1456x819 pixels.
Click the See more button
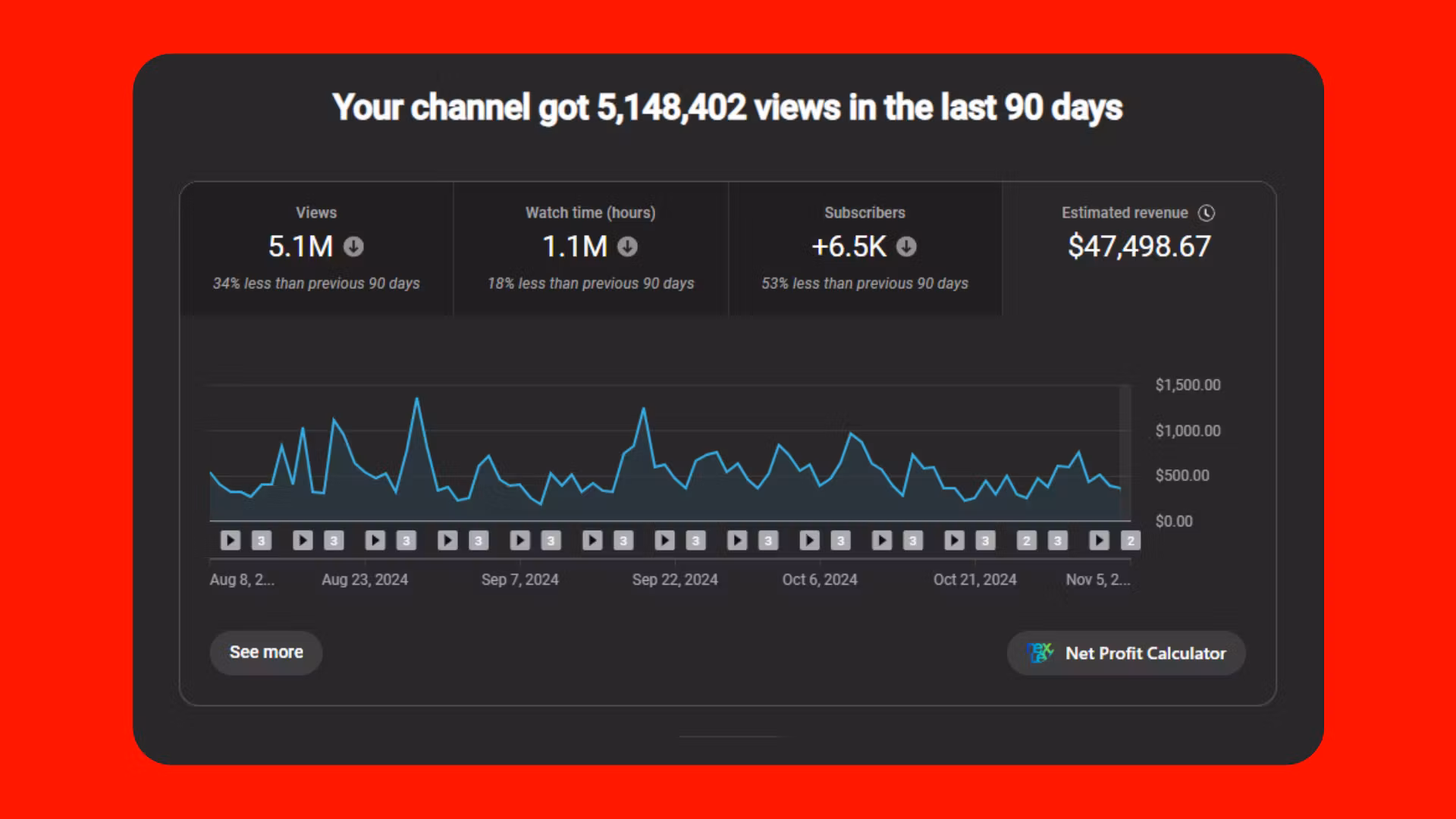point(266,652)
